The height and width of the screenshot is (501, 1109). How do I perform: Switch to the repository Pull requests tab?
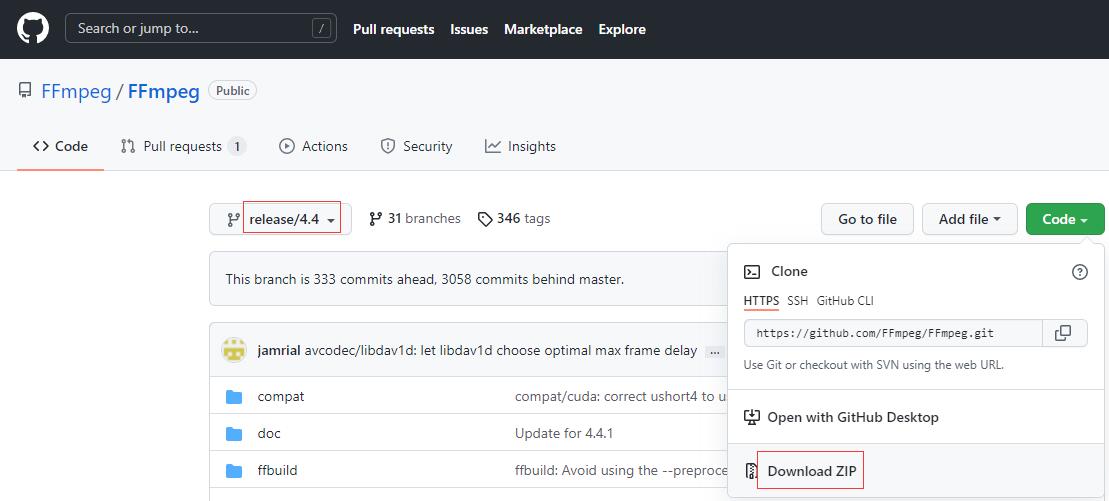[x=183, y=146]
